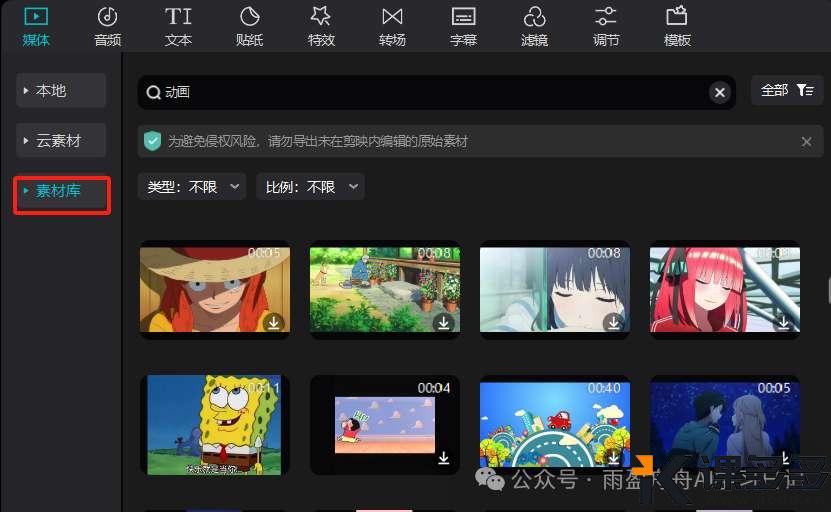
Task: Open the 全部 filter button
Action: click(x=787, y=90)
